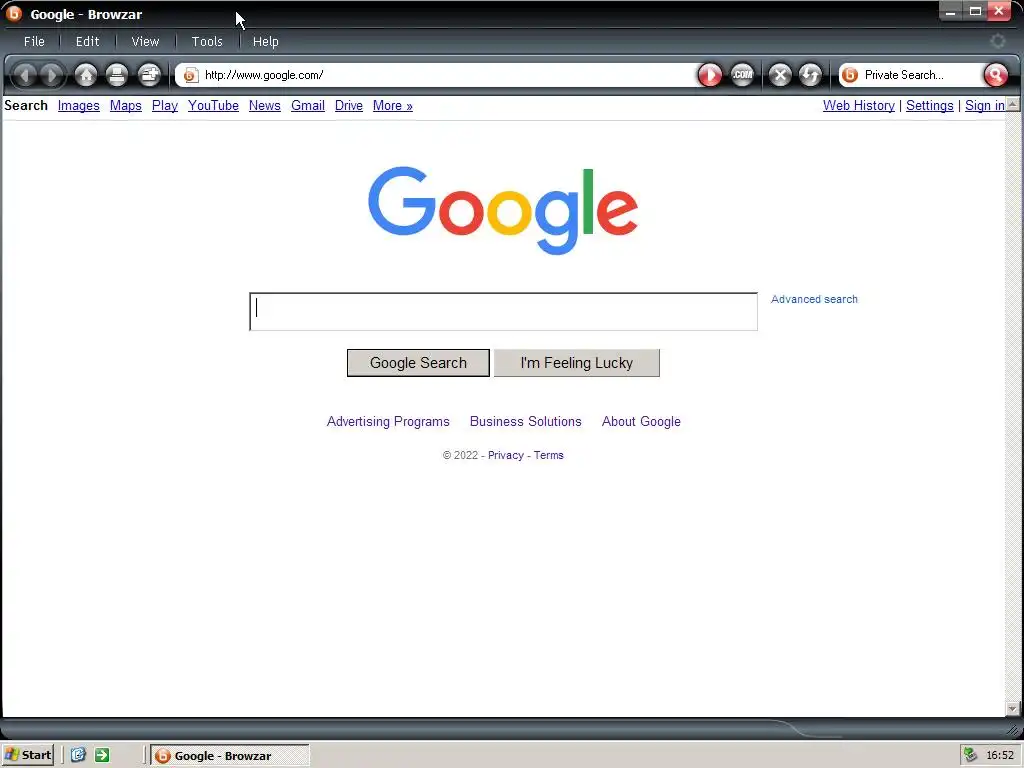
Task: Click the system tray network icon
Action: pos(970,756)
